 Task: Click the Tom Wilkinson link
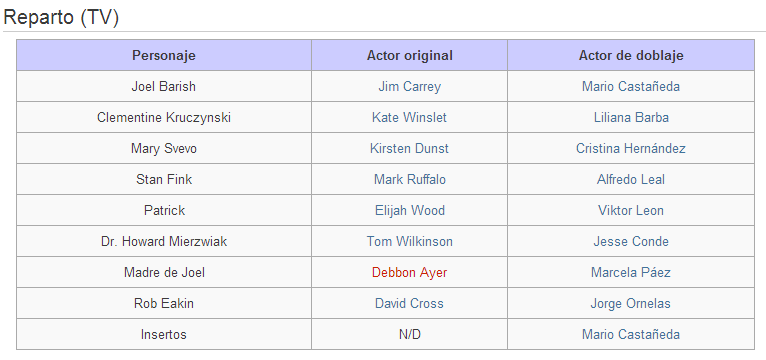[x=409, y=241]
